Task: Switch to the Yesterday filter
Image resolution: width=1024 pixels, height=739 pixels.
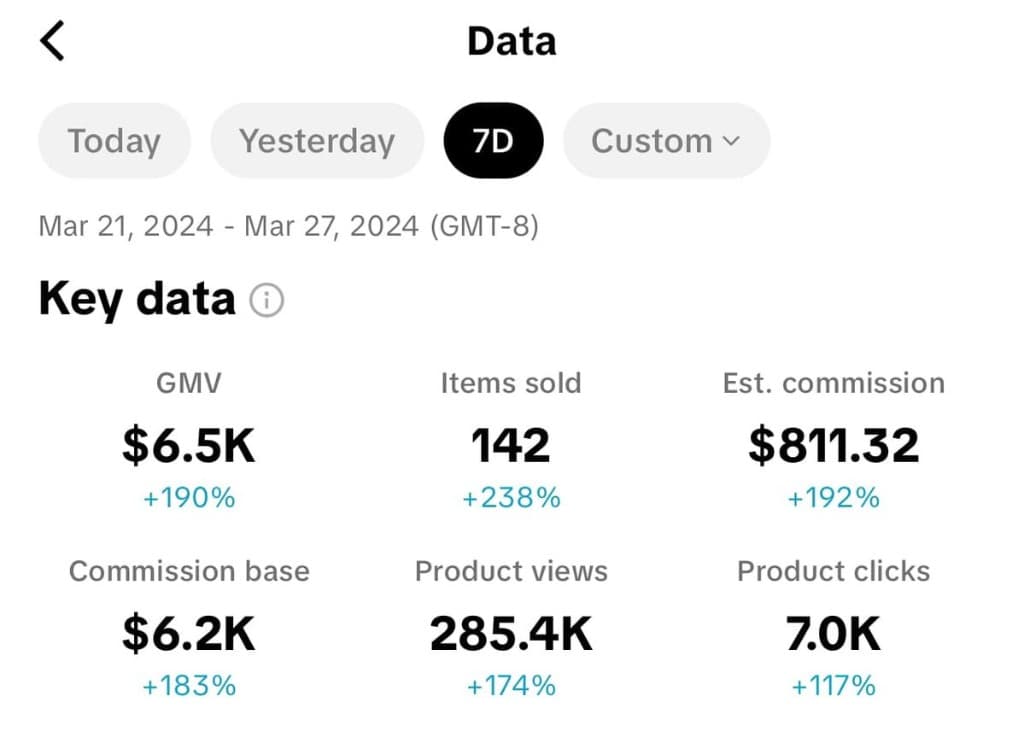Action: [316, 141]
